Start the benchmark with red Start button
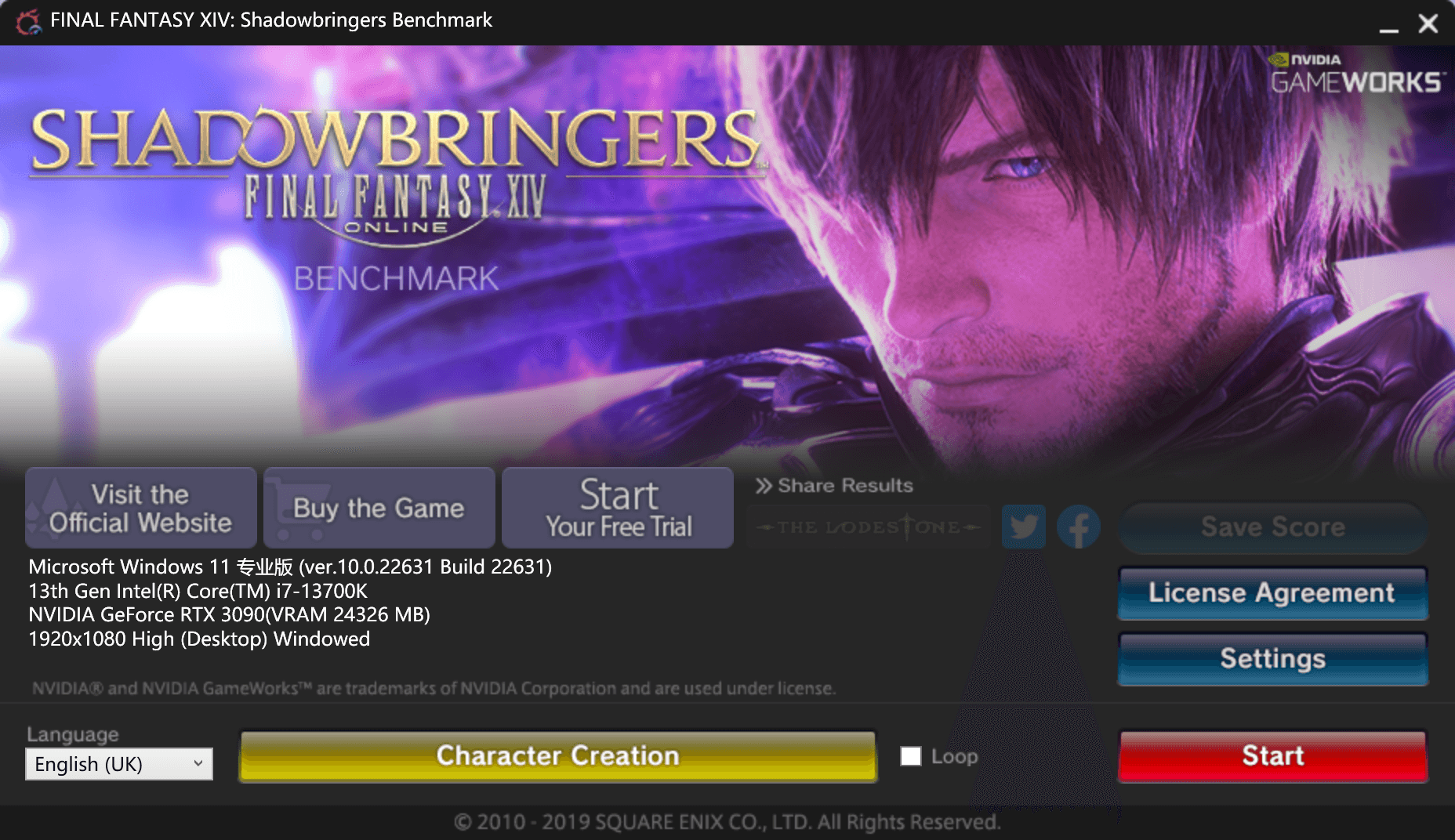This screenshot has width=1455, height=840. (x=1273, y=756)
